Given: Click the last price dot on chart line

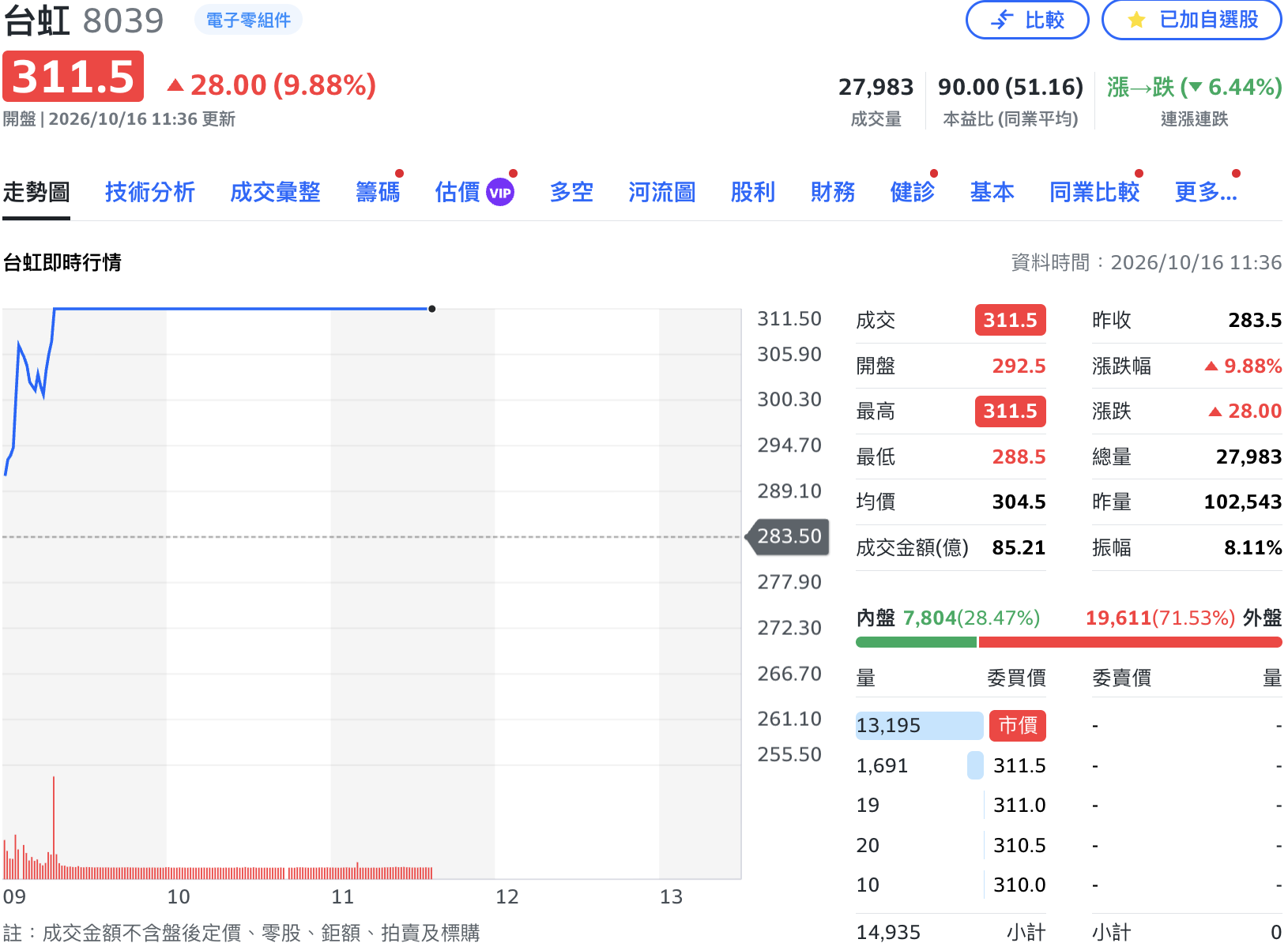Looking at the screenshot, I should (x=432, y=309).
